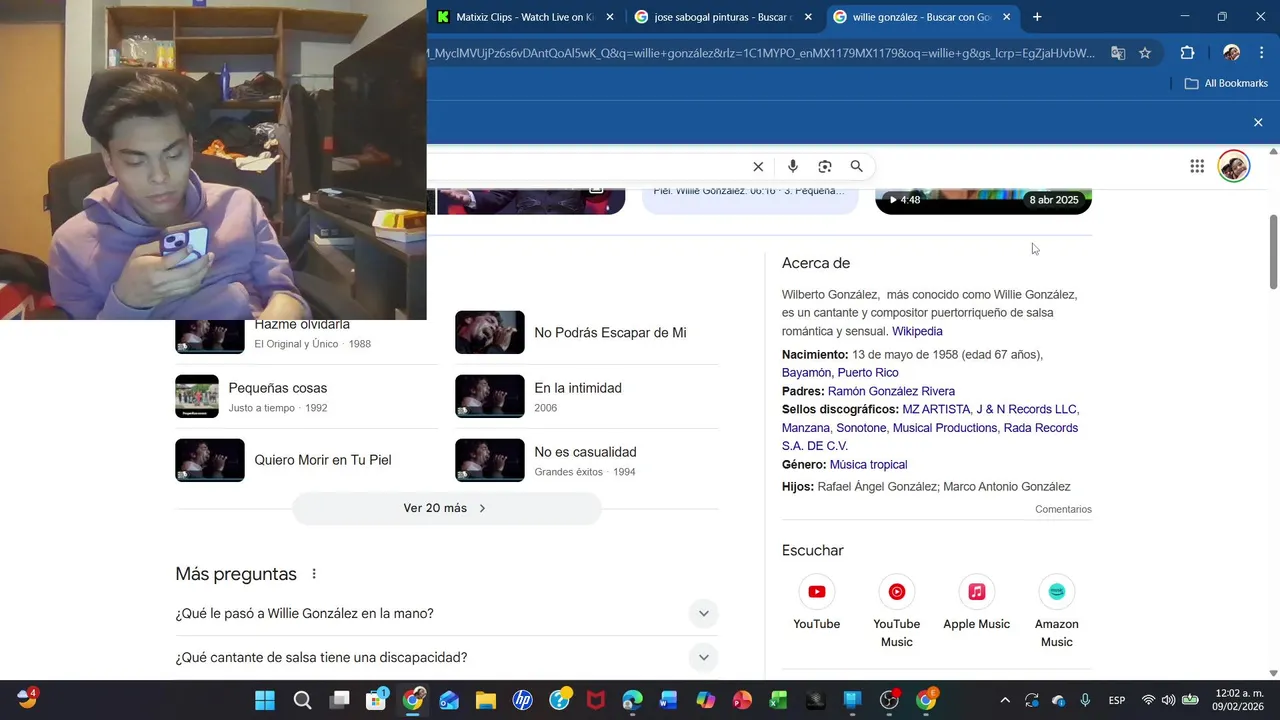This screenshot has width=1280, height=720.
Task: Start a voice search with the microphone
Action: tap(792, 167)
